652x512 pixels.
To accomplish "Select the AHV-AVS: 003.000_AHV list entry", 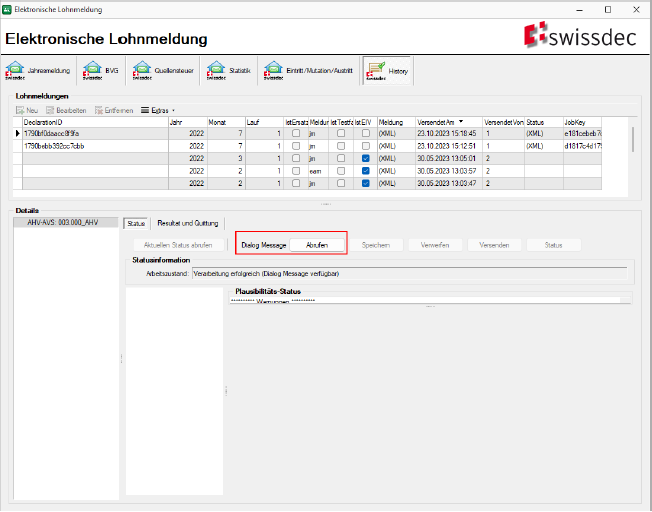I will pyautogui.click(x=64, y=223).
